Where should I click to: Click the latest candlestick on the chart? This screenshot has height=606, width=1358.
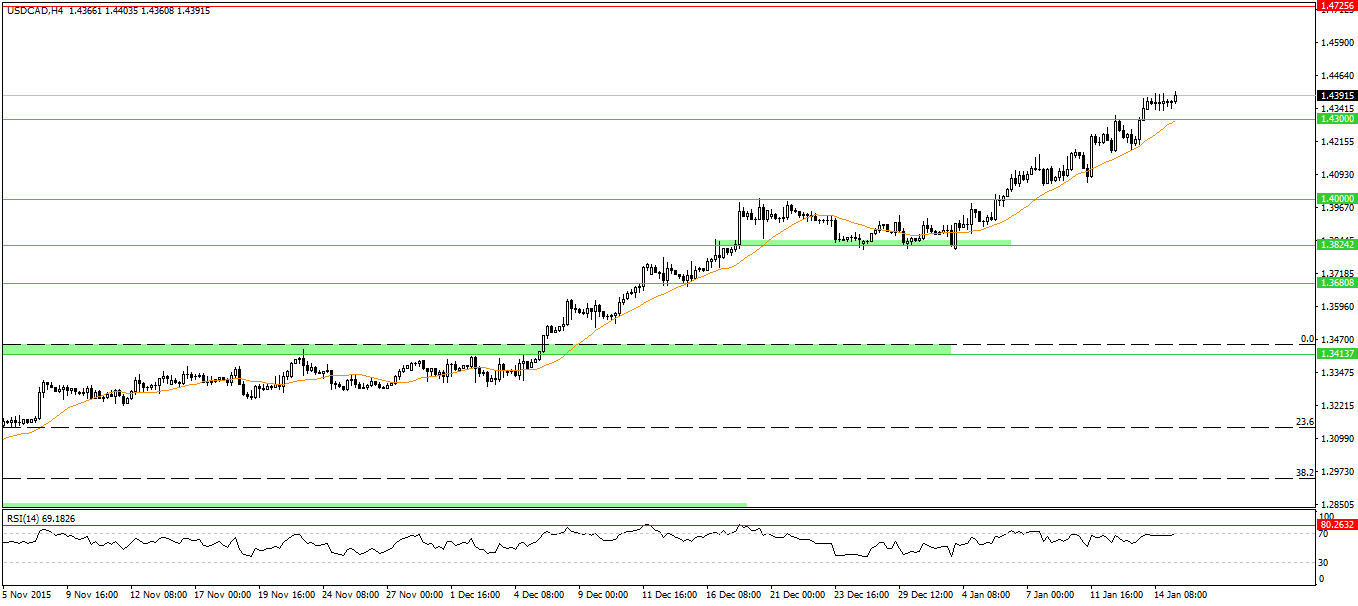tap(1176, 97)
